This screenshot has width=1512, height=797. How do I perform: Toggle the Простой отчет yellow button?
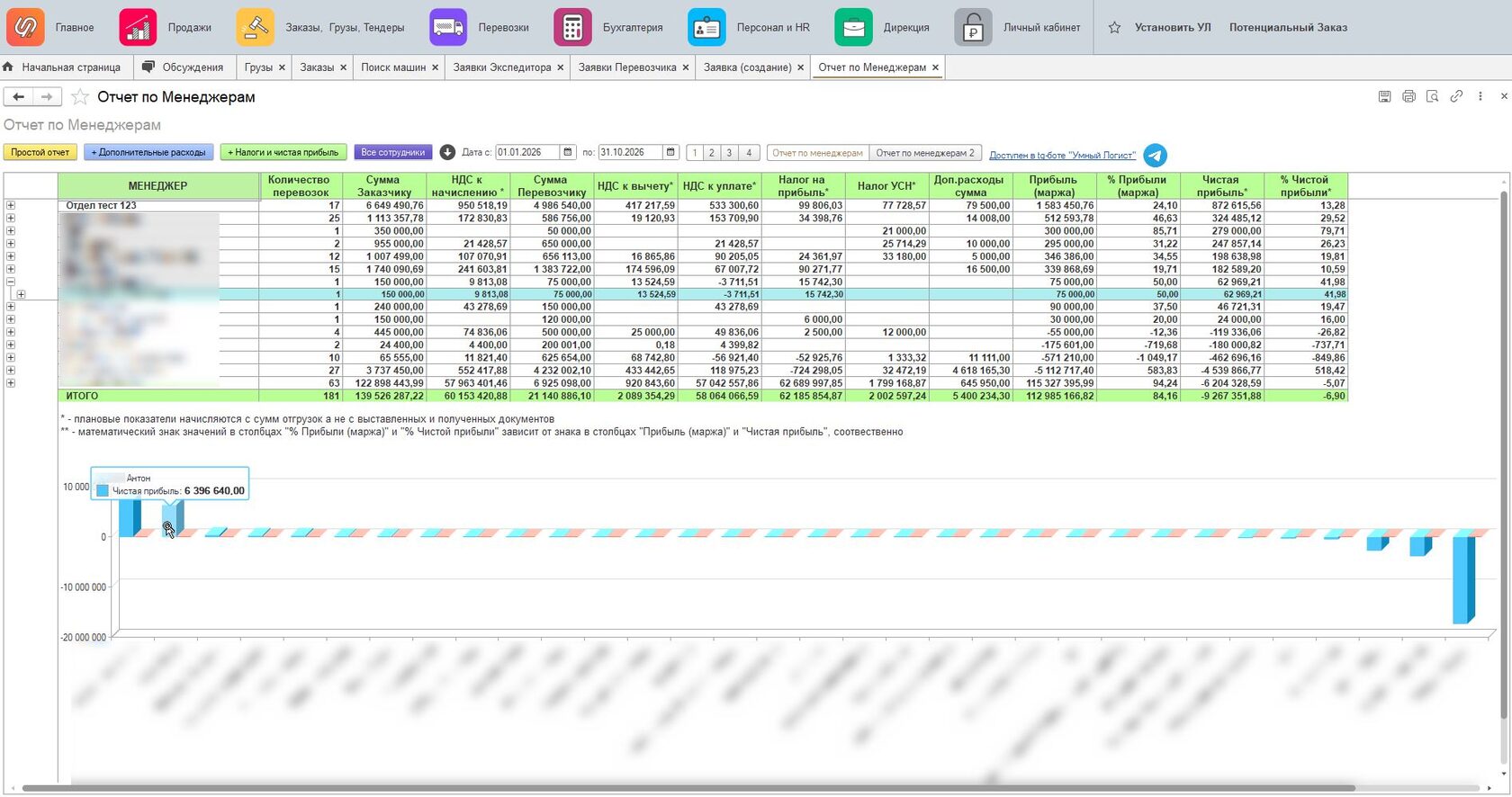click(40, 152)
